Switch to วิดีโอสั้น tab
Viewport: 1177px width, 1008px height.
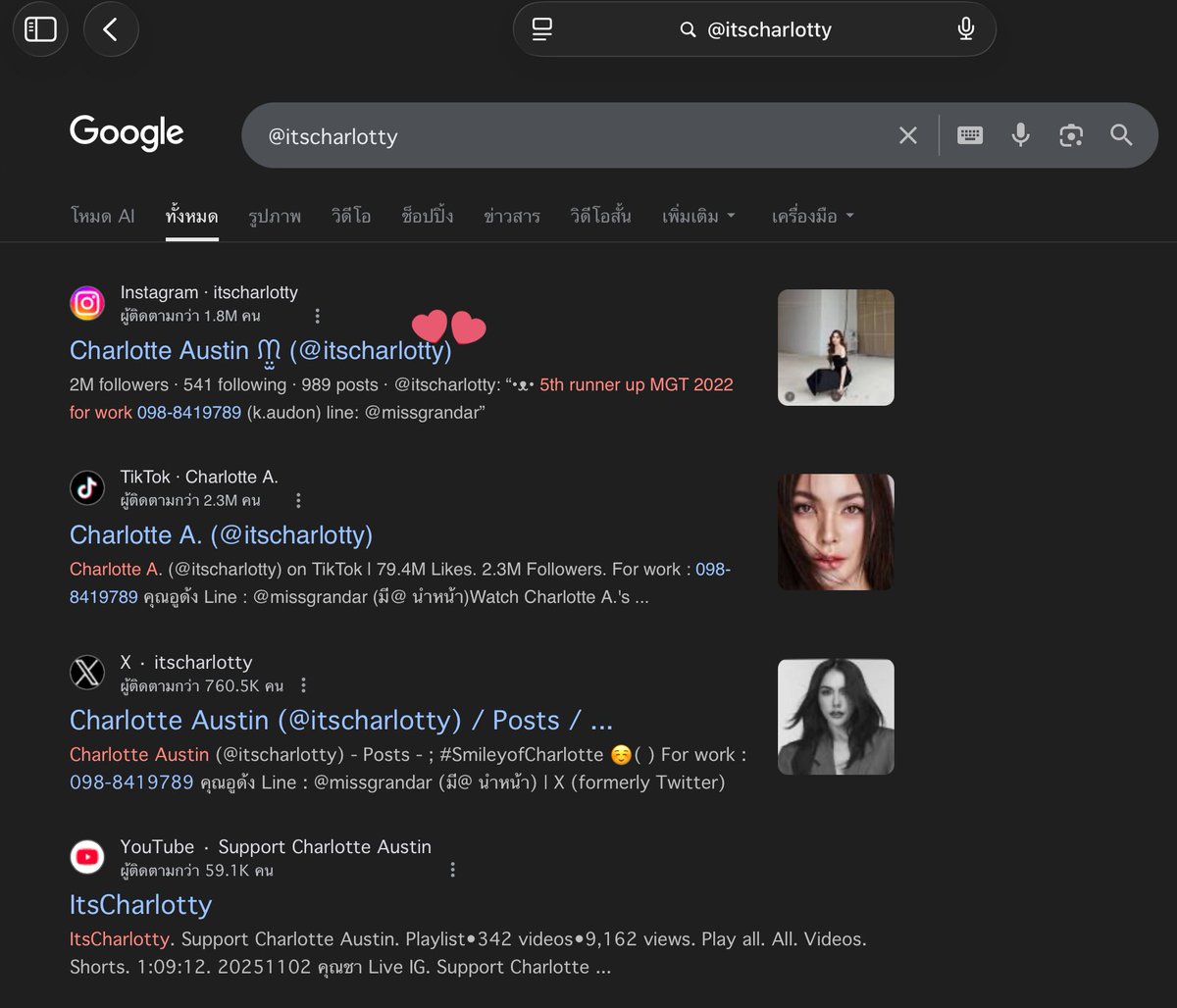pyautogui.click(x=601, y=216)
